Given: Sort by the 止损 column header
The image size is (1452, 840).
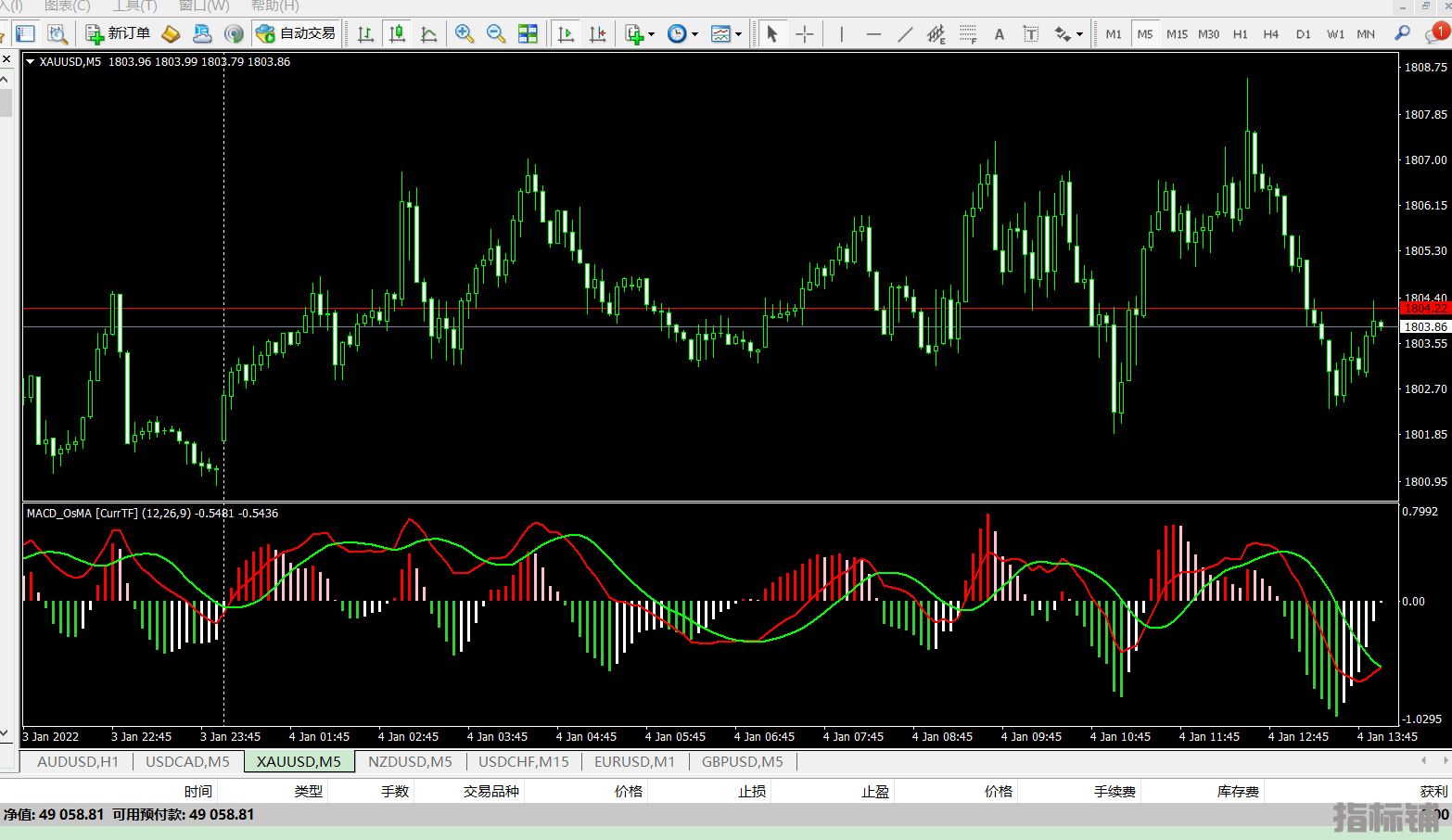Looking at the screenshot, I should pos(752,791).
